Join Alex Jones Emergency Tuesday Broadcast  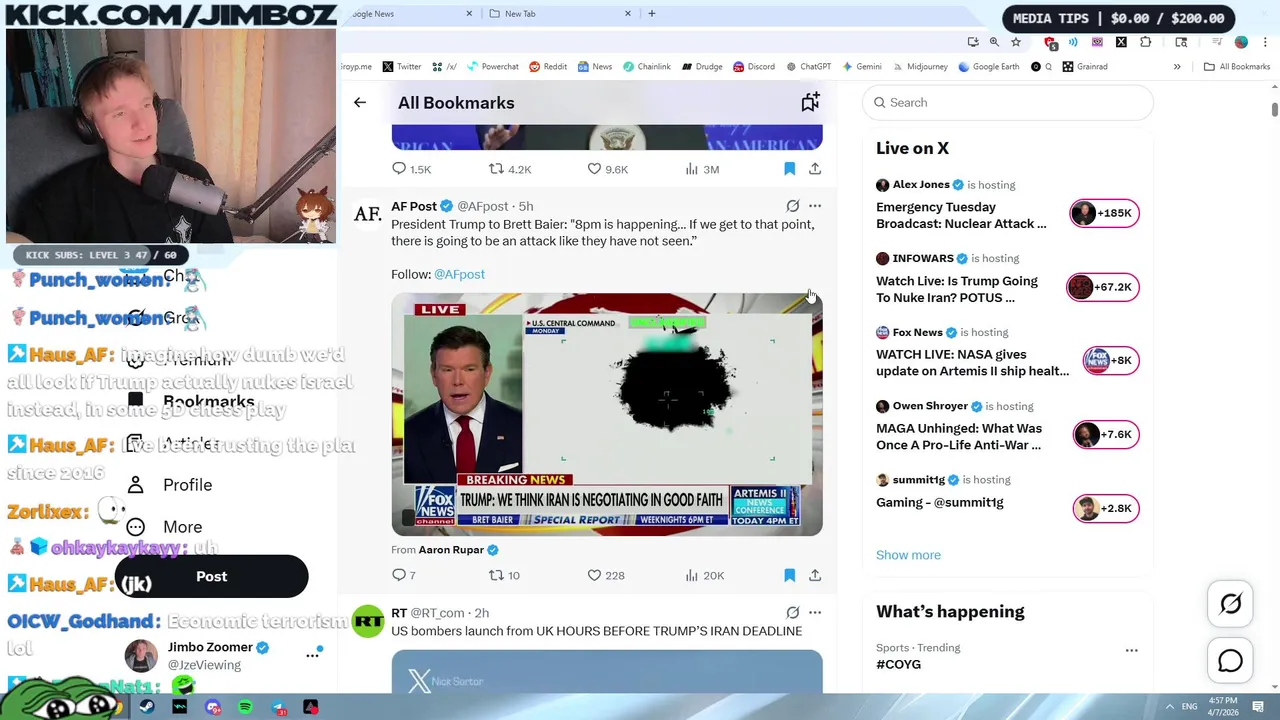pyautogui.click(x=1007, y=205)
